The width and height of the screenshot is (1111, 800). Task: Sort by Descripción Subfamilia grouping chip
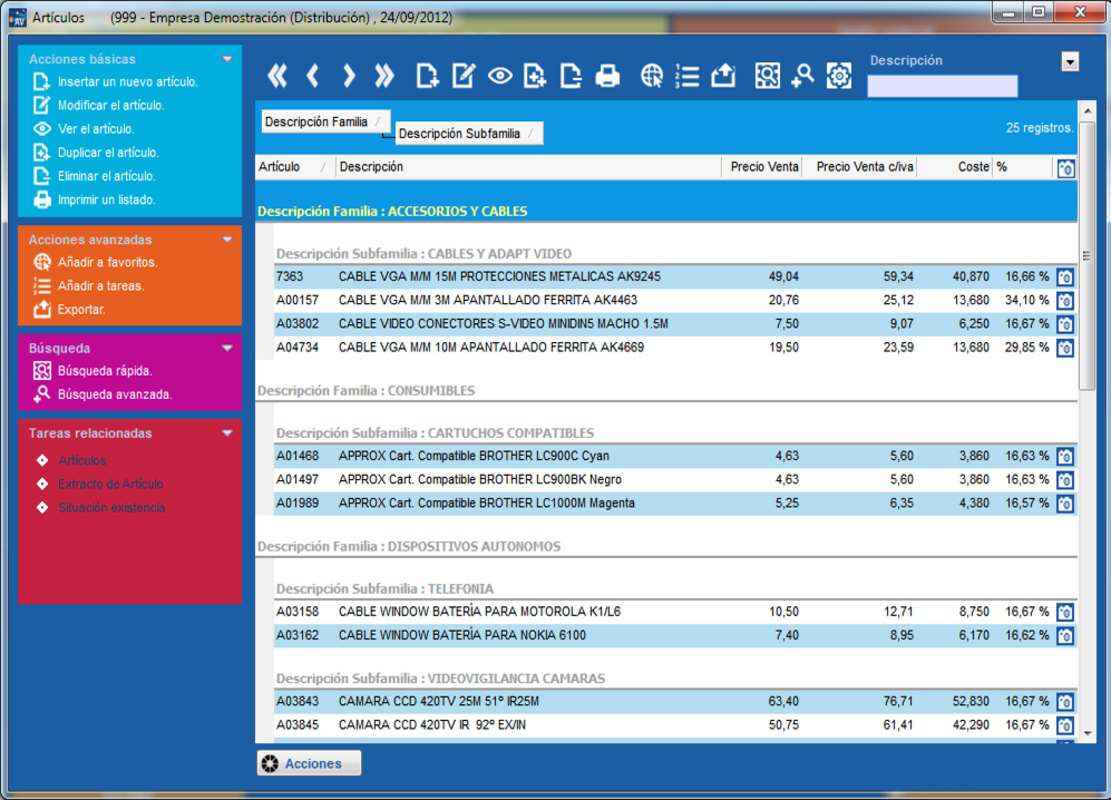click(468, 133)
